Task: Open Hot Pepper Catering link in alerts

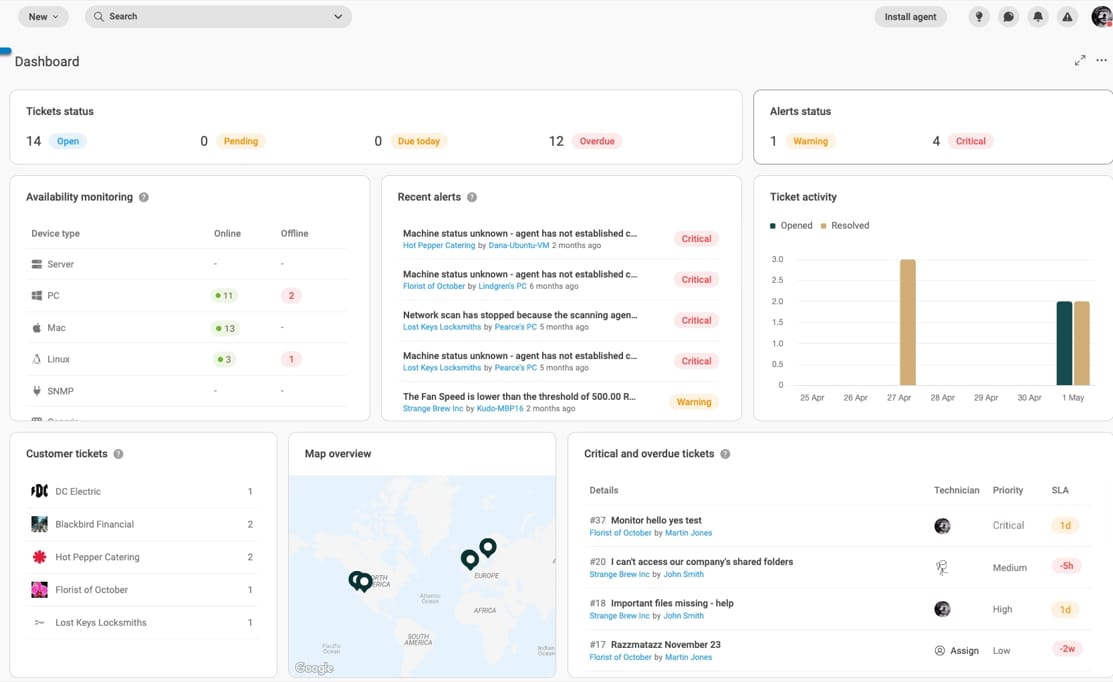Action: [439, 246]
